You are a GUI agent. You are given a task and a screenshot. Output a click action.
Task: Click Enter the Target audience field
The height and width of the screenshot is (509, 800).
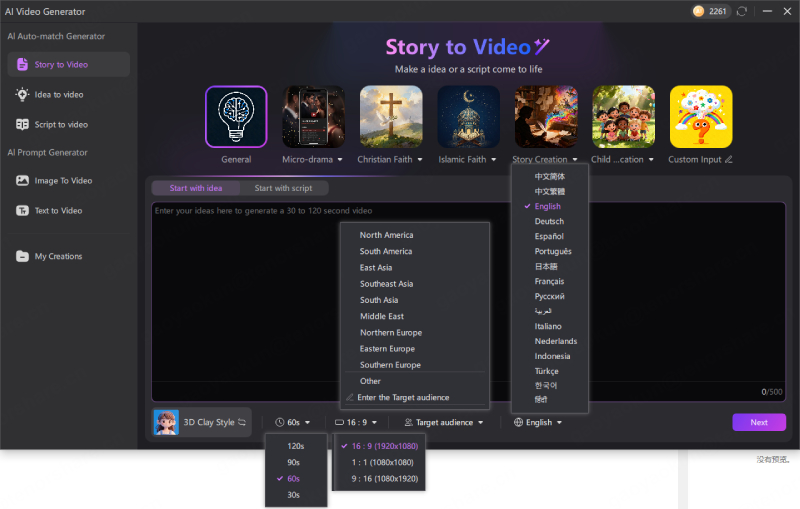tap(403, 398)
